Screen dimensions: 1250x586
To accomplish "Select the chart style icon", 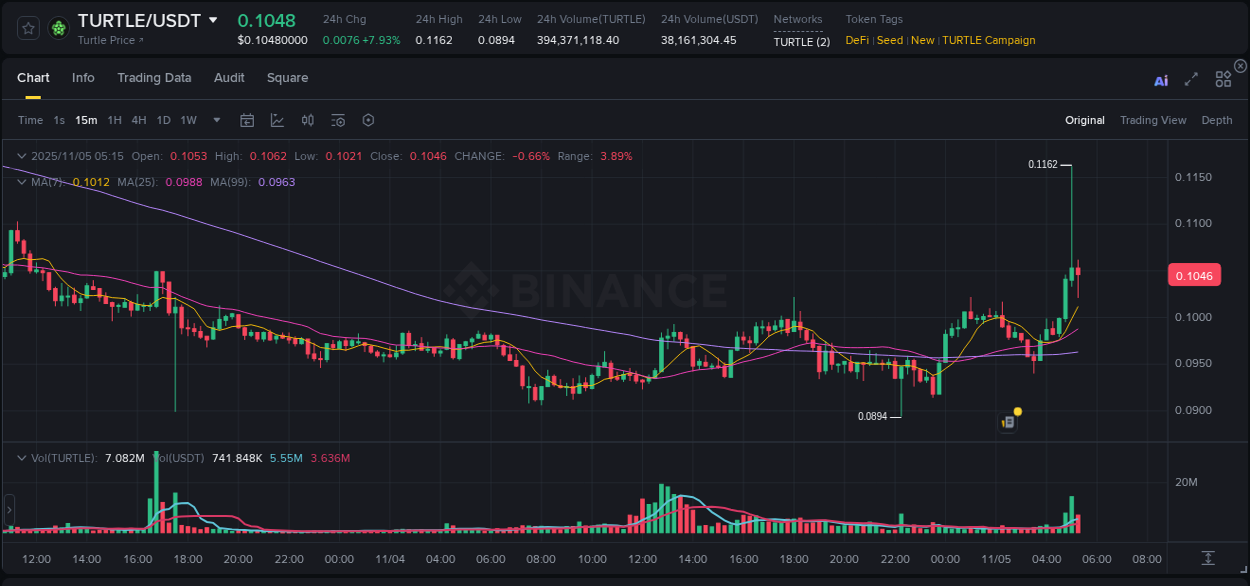I will [x=276, y=120].
